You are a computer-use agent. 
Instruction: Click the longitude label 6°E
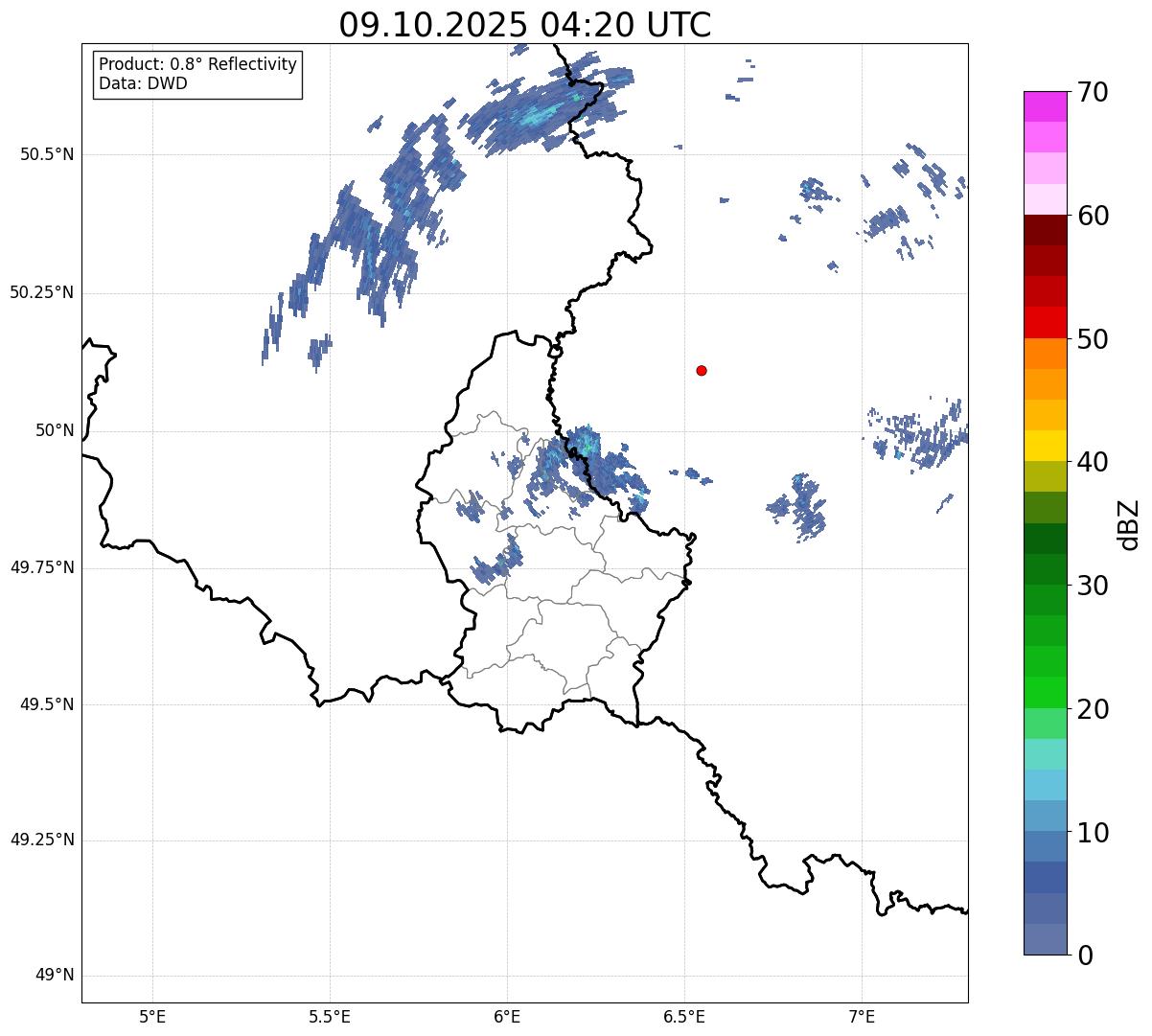click(x=507, y=1017)
